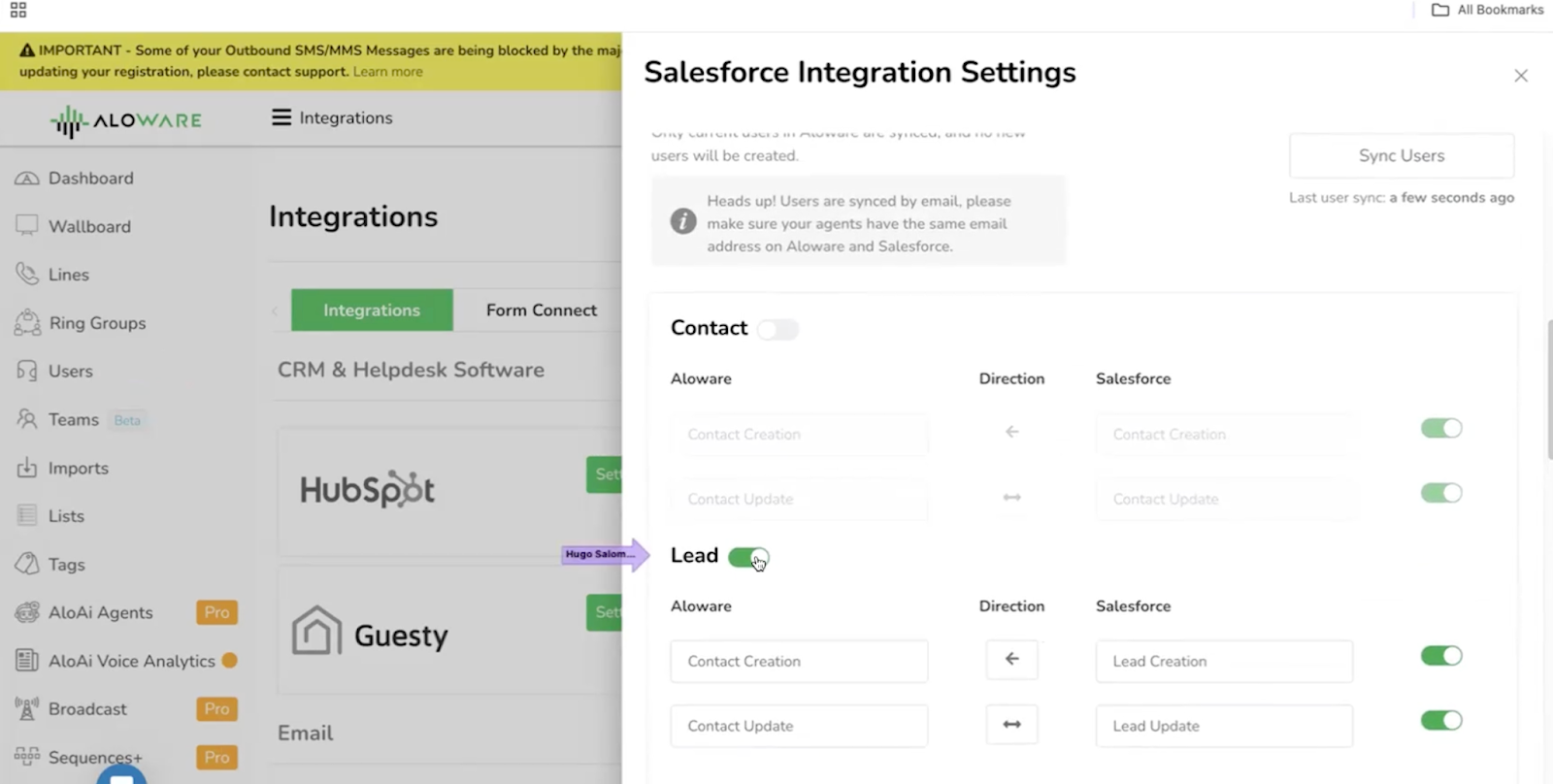Click the Salesforce Lead Creation field
This screenshot has height=784, width=1553.
[x=1224, y=661]
